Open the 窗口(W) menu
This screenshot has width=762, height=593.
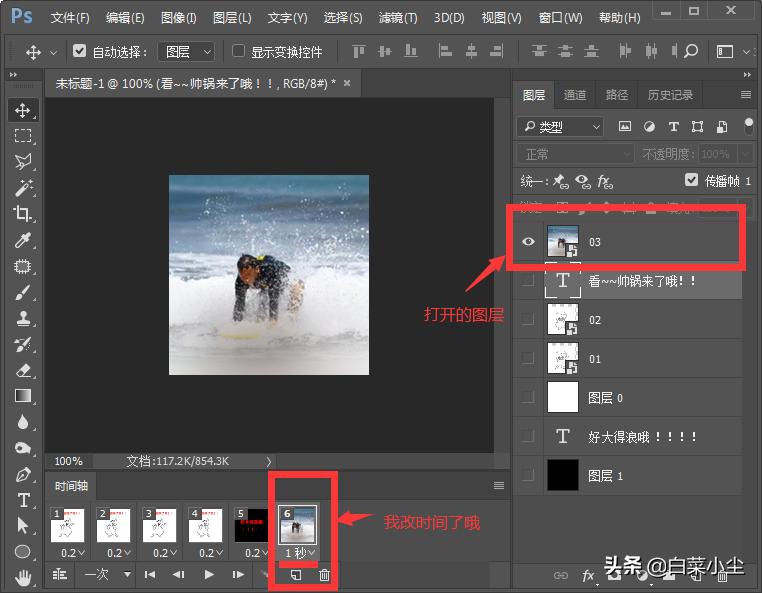(x=560, y=18)
